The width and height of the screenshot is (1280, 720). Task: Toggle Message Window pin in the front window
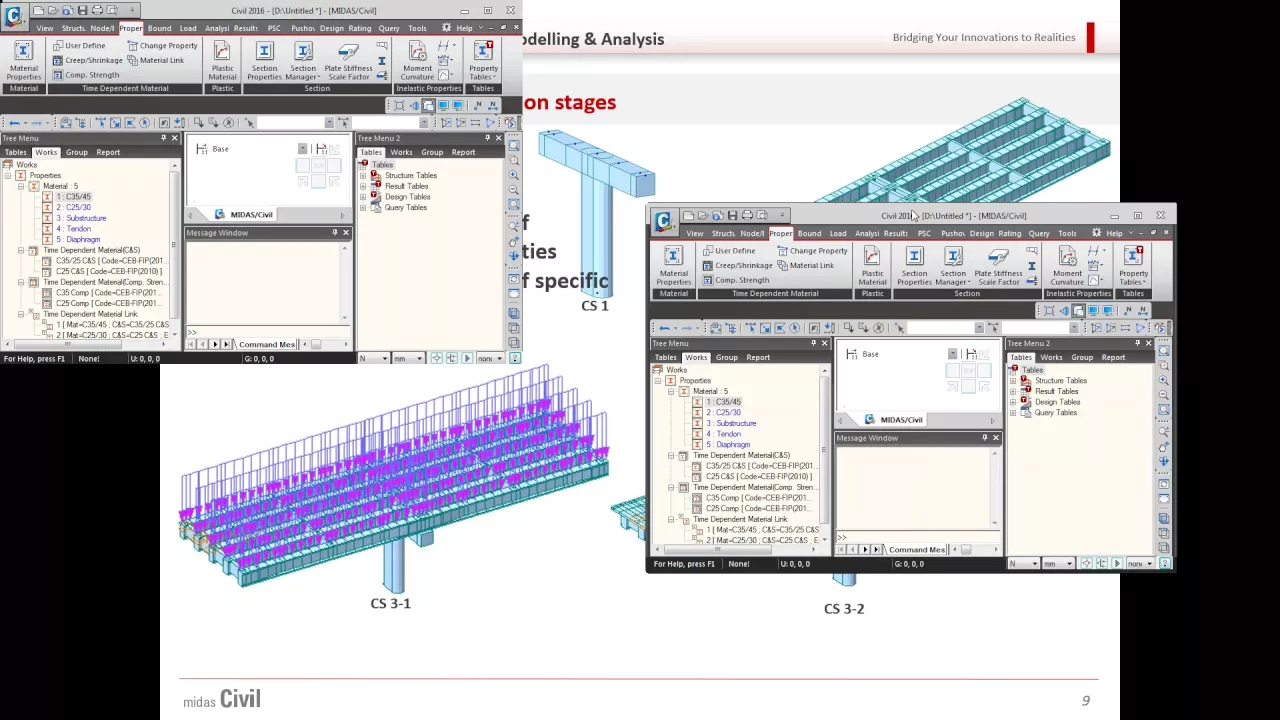985,438
